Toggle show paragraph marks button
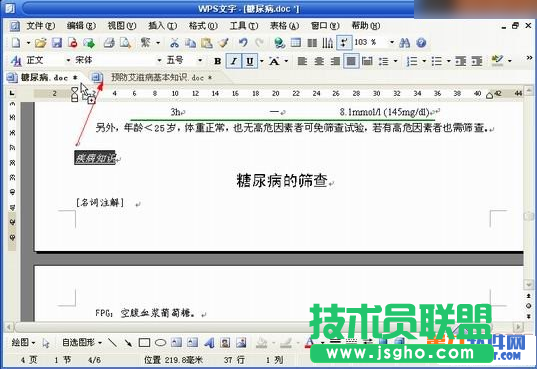Image resolution: width=537 pixels, height=369 pixels. (344, 43)
